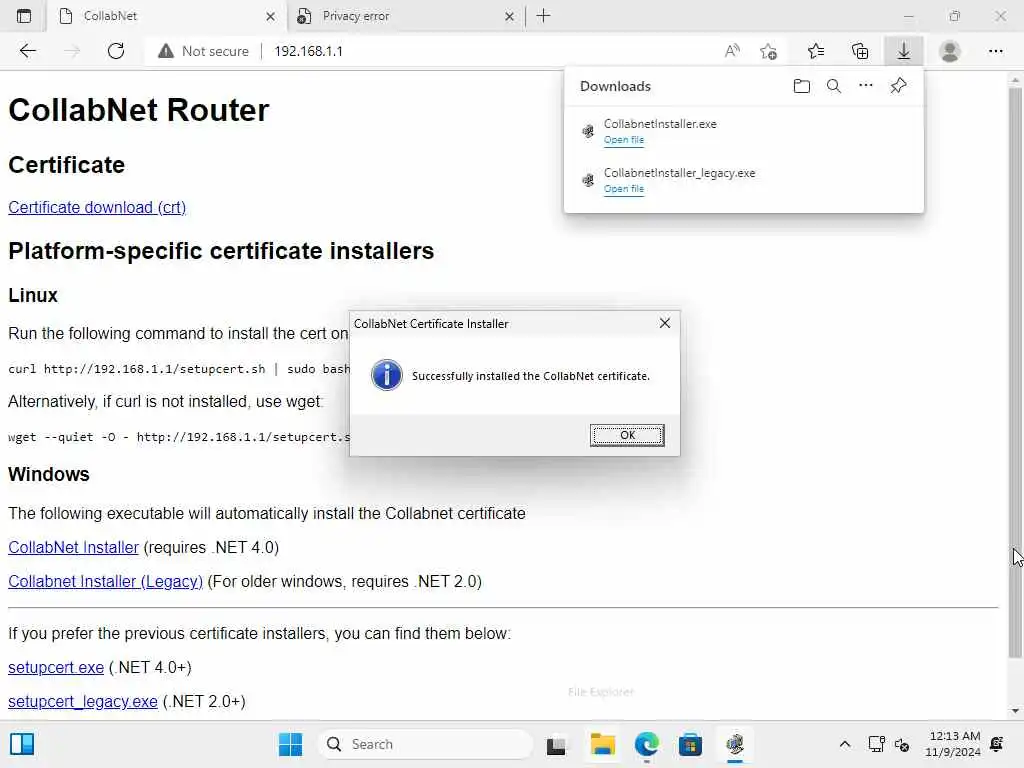This screenshot has height=768, width=1024.
Task: Add this page to favorites
Action: pos(769,51)
